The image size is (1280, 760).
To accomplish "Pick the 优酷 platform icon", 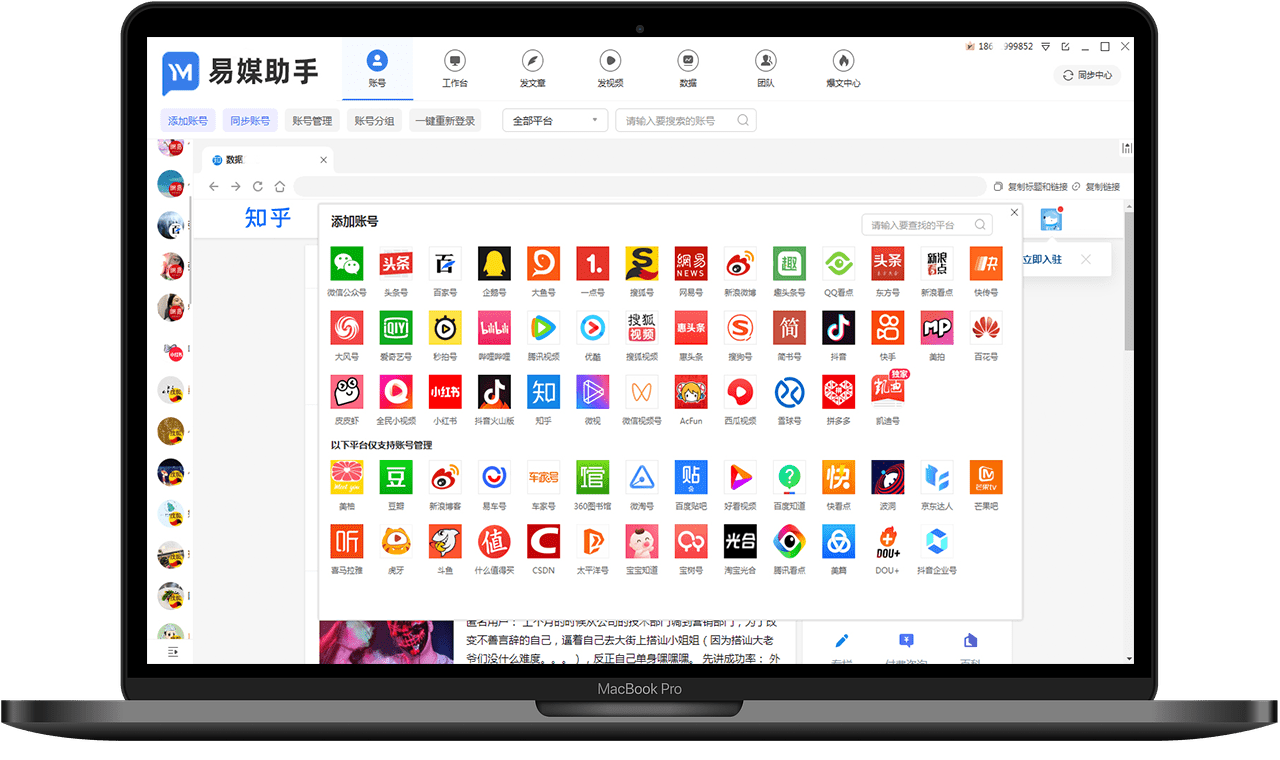I will tap(593, 328).
